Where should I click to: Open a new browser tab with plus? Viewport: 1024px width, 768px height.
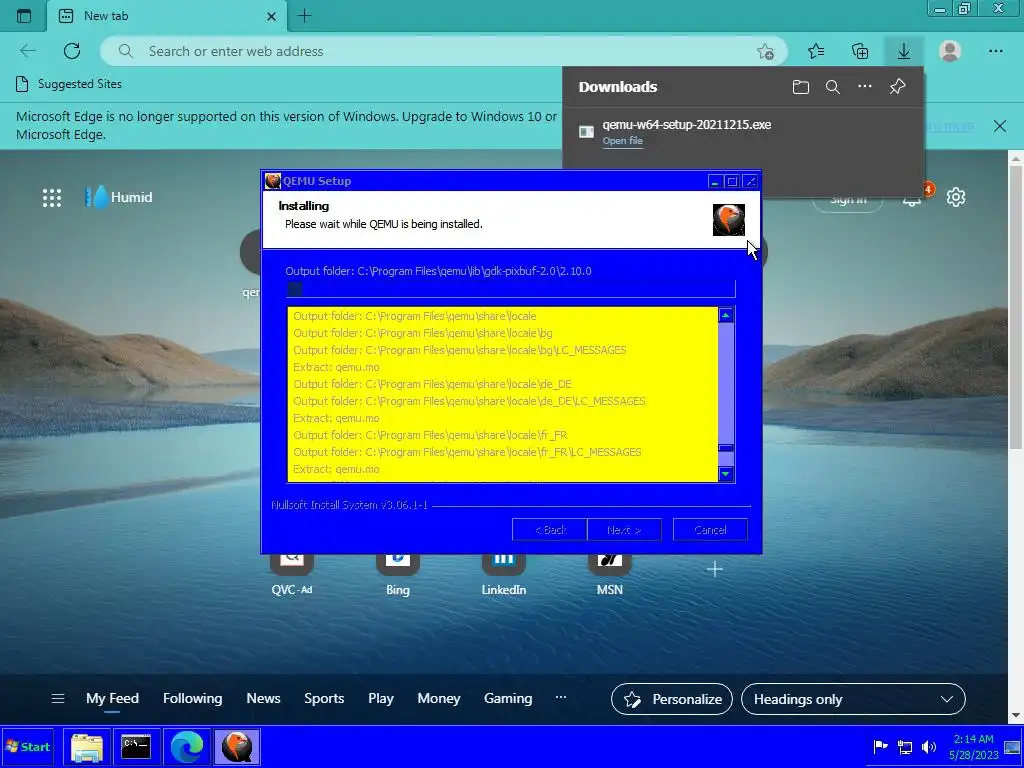304,16
